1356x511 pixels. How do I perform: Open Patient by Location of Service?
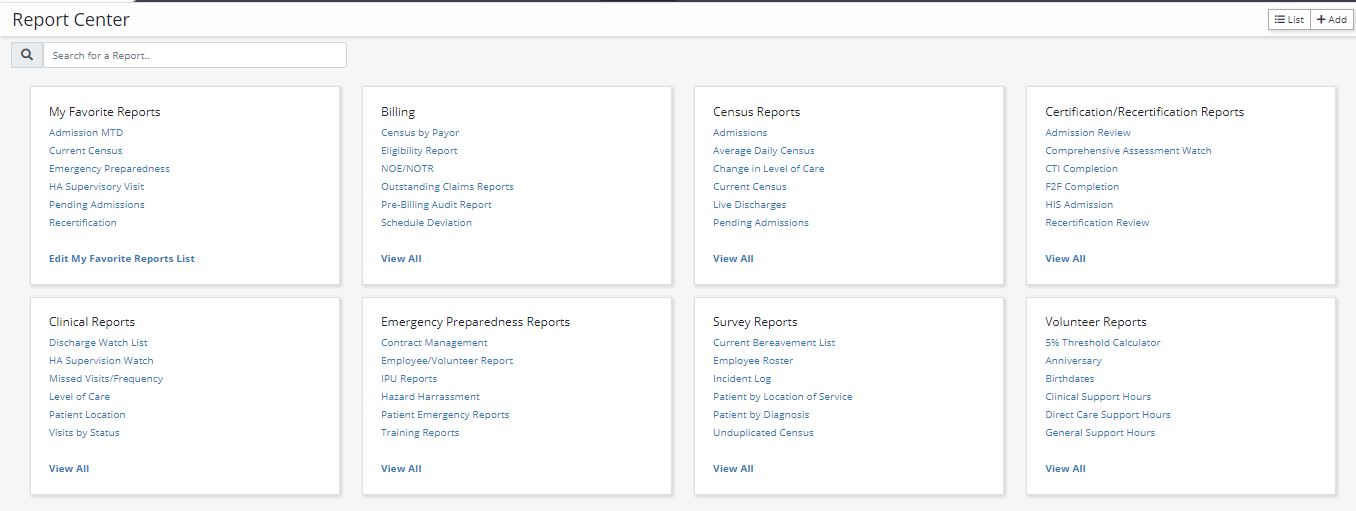click(x=783, y=397)
